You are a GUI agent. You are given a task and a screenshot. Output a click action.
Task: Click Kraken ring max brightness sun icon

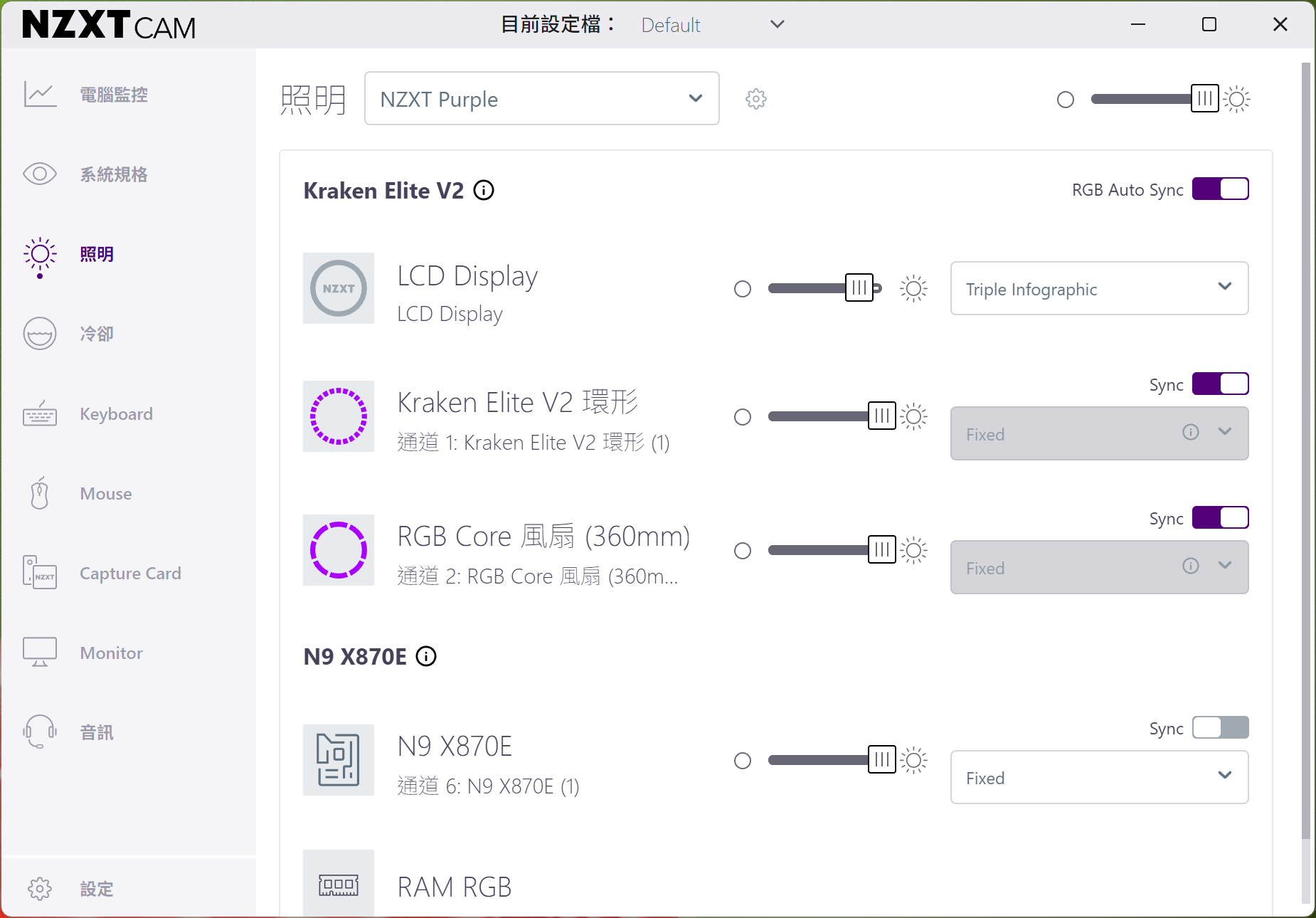(x=914, y=416)
